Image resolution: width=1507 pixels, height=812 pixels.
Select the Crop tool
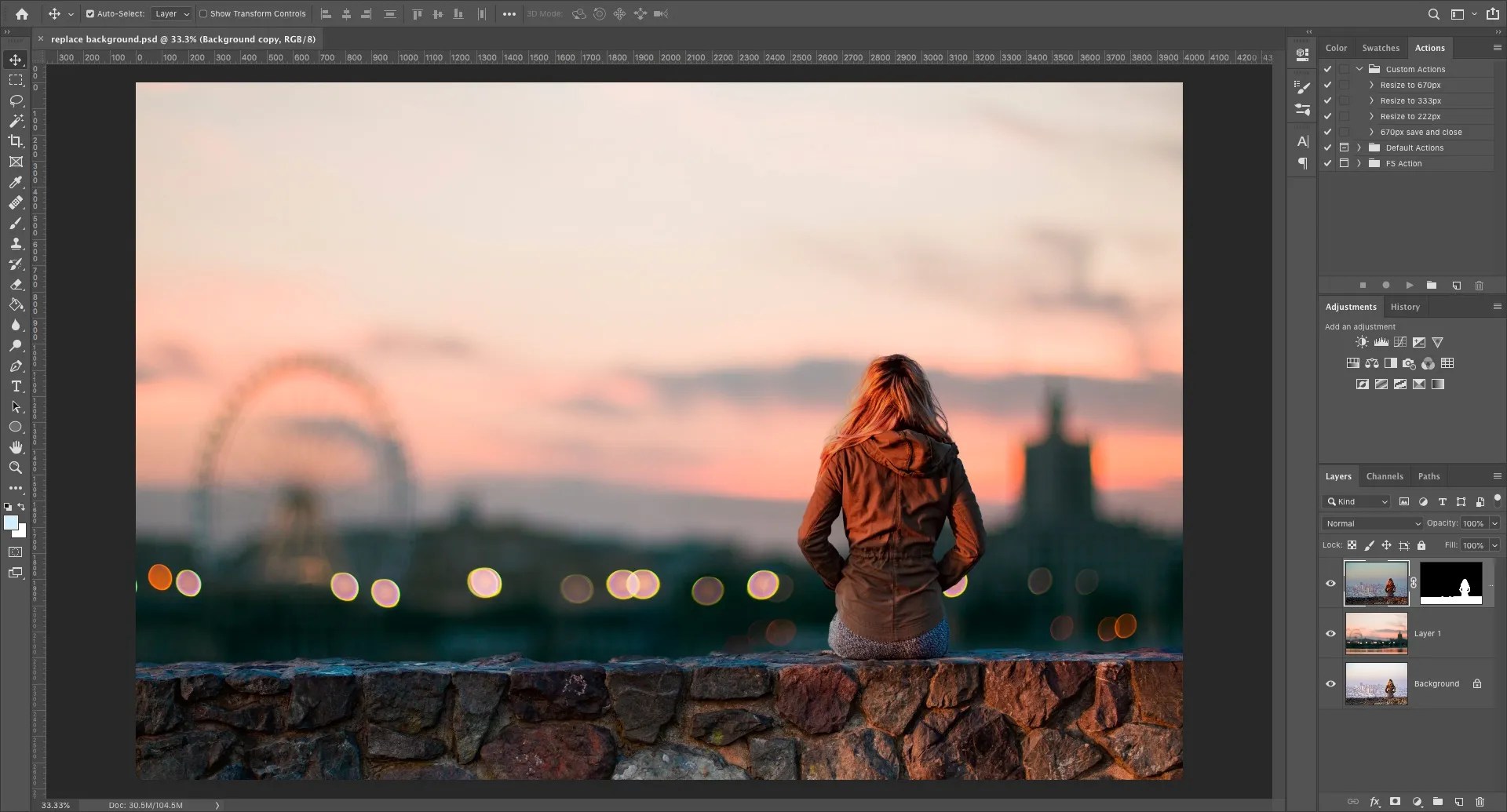[x=16, y=141]
